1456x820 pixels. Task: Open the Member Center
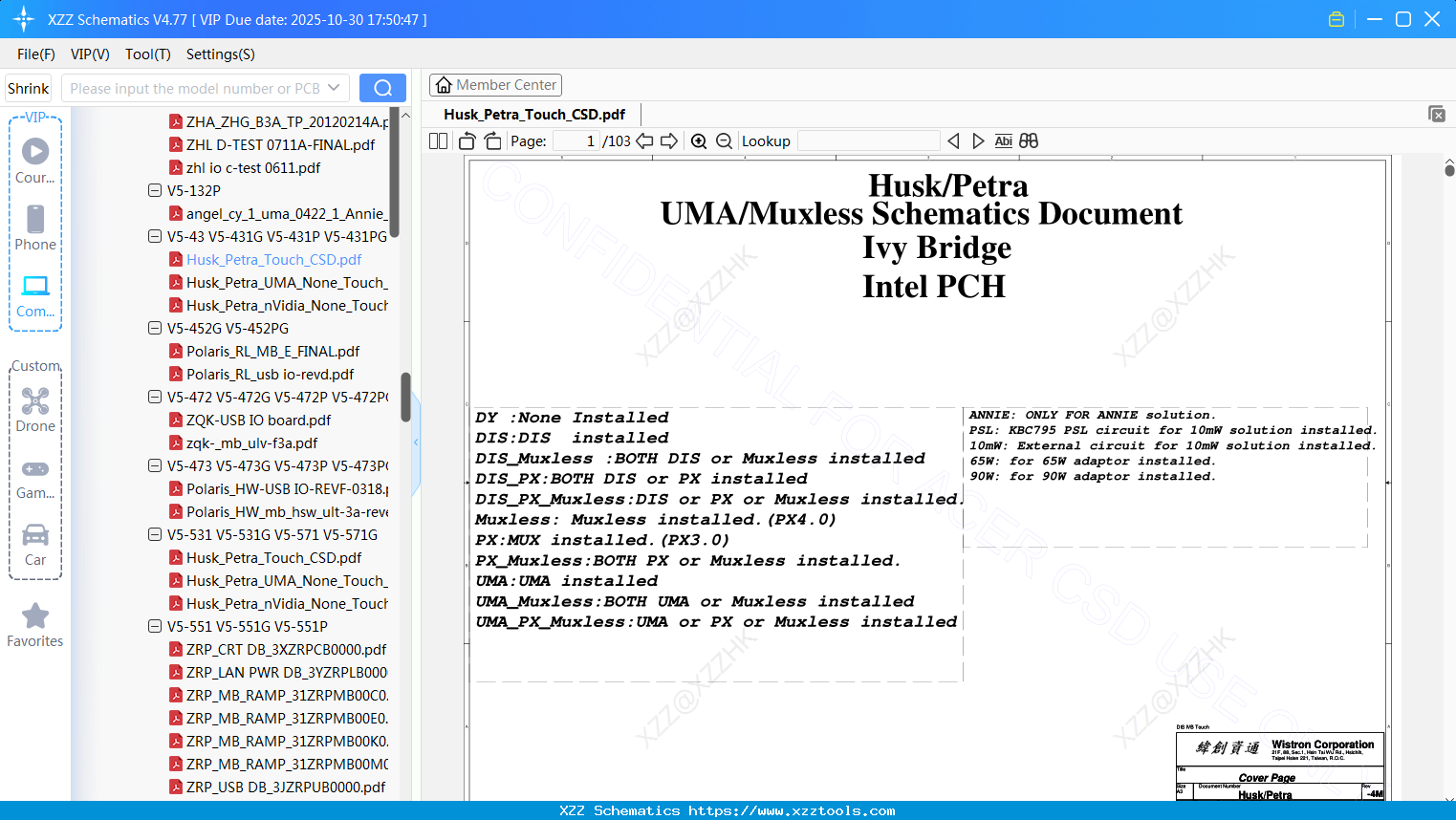click(495, 85)
